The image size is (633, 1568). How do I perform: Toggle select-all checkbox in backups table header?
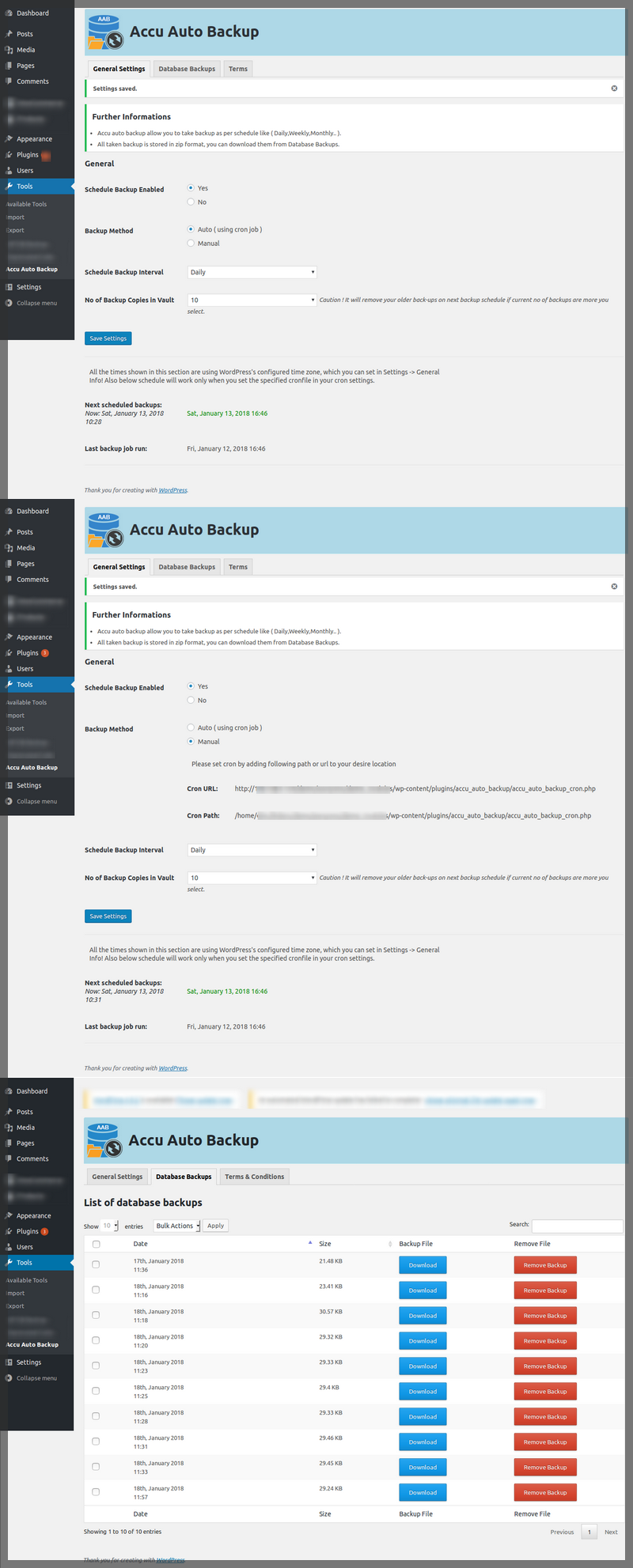[96, 1244]
